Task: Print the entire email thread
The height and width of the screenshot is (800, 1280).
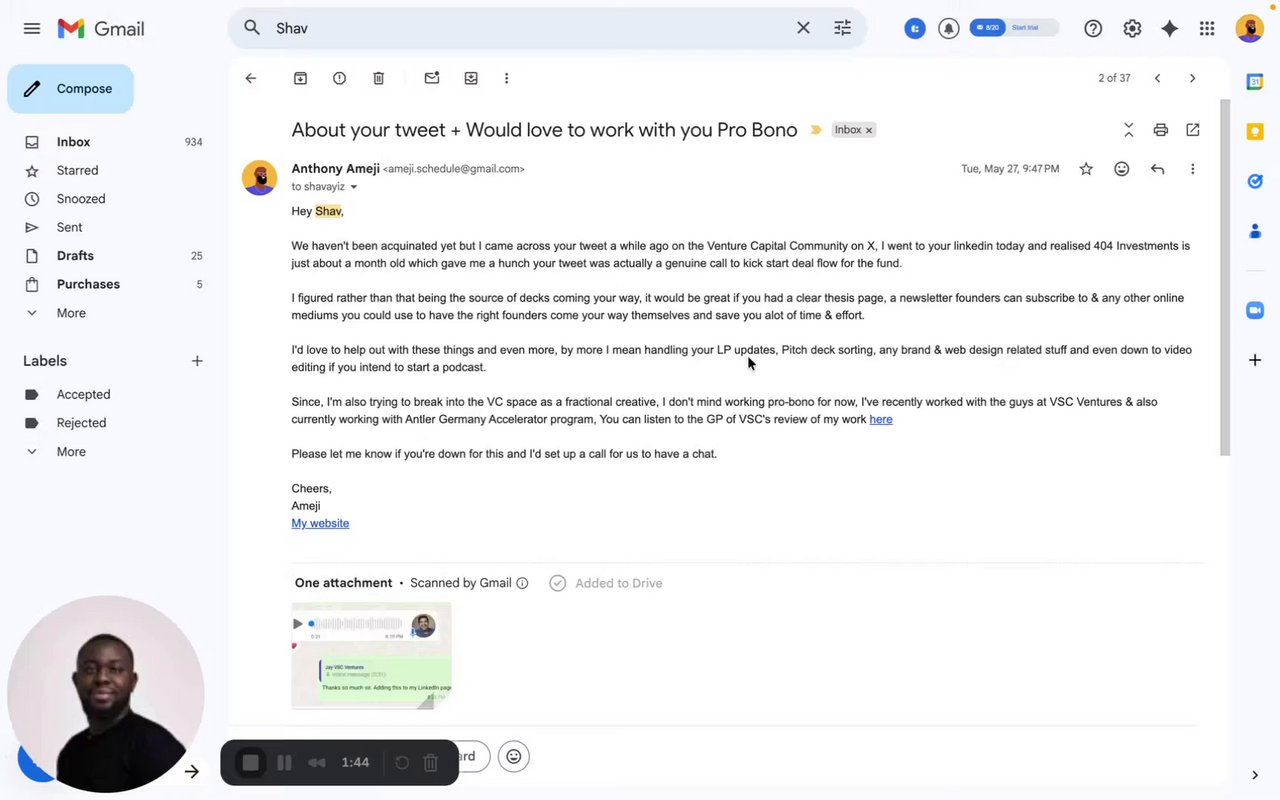Action: pos(1160,130)
